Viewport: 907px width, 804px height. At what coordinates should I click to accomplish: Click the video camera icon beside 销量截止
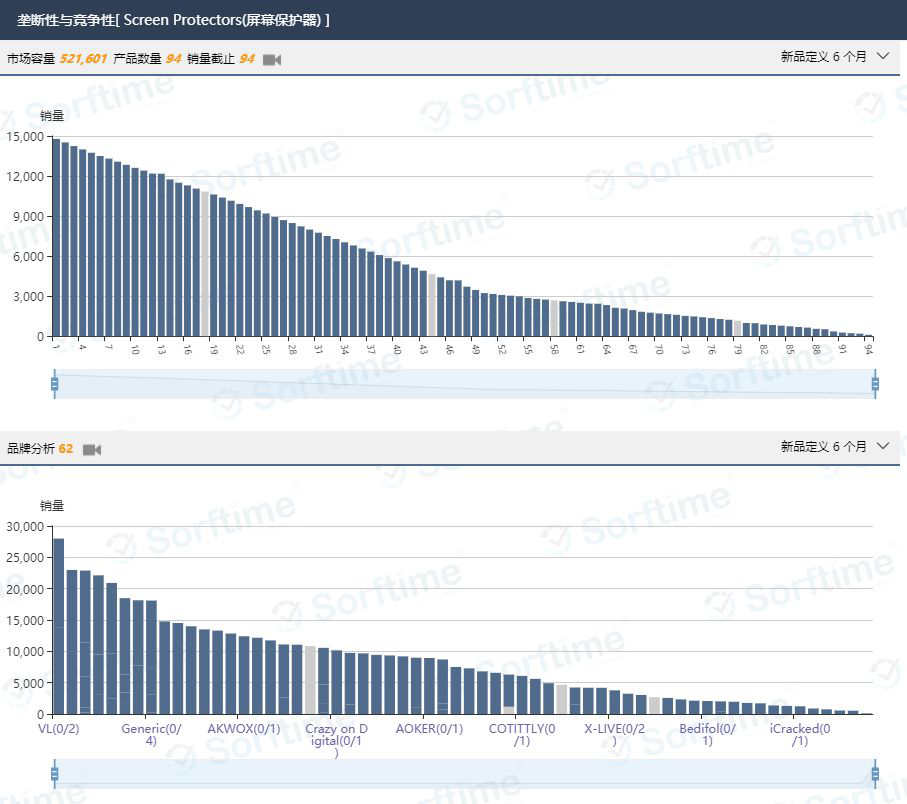pyautogui.click(x=272, y=60)
